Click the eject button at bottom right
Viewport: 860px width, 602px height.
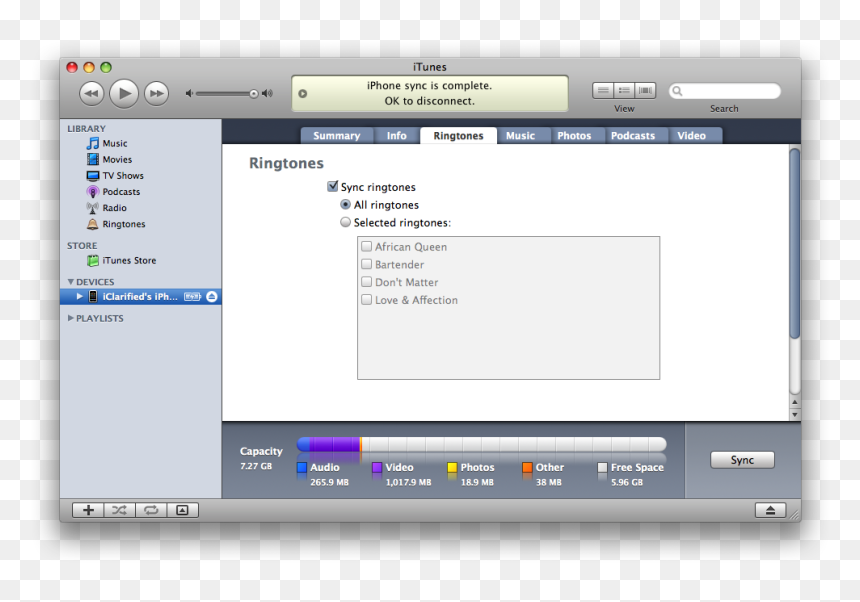tap(770, 510)
